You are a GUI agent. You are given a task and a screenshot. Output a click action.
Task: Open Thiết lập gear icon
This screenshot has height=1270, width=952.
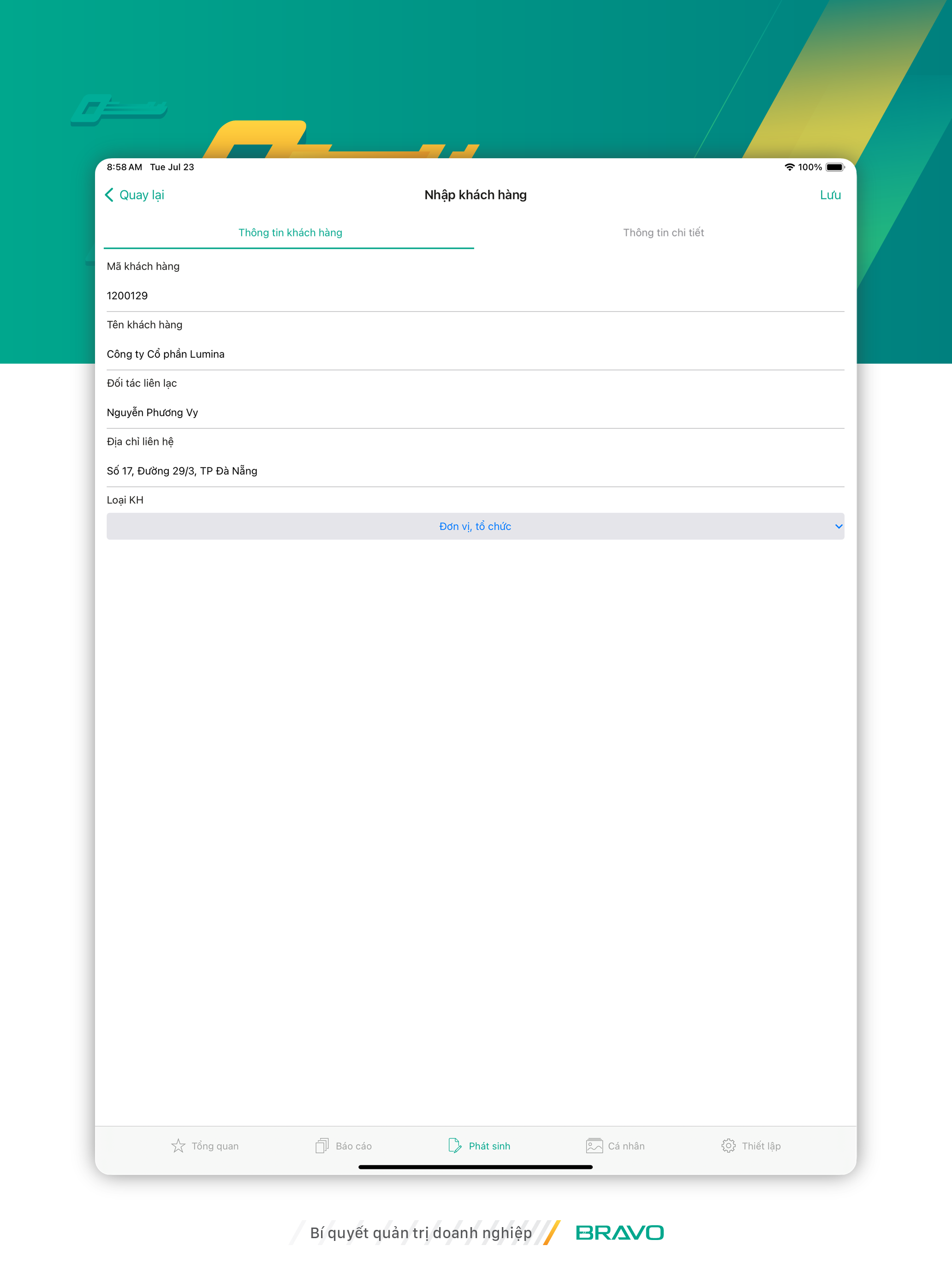728,1146
